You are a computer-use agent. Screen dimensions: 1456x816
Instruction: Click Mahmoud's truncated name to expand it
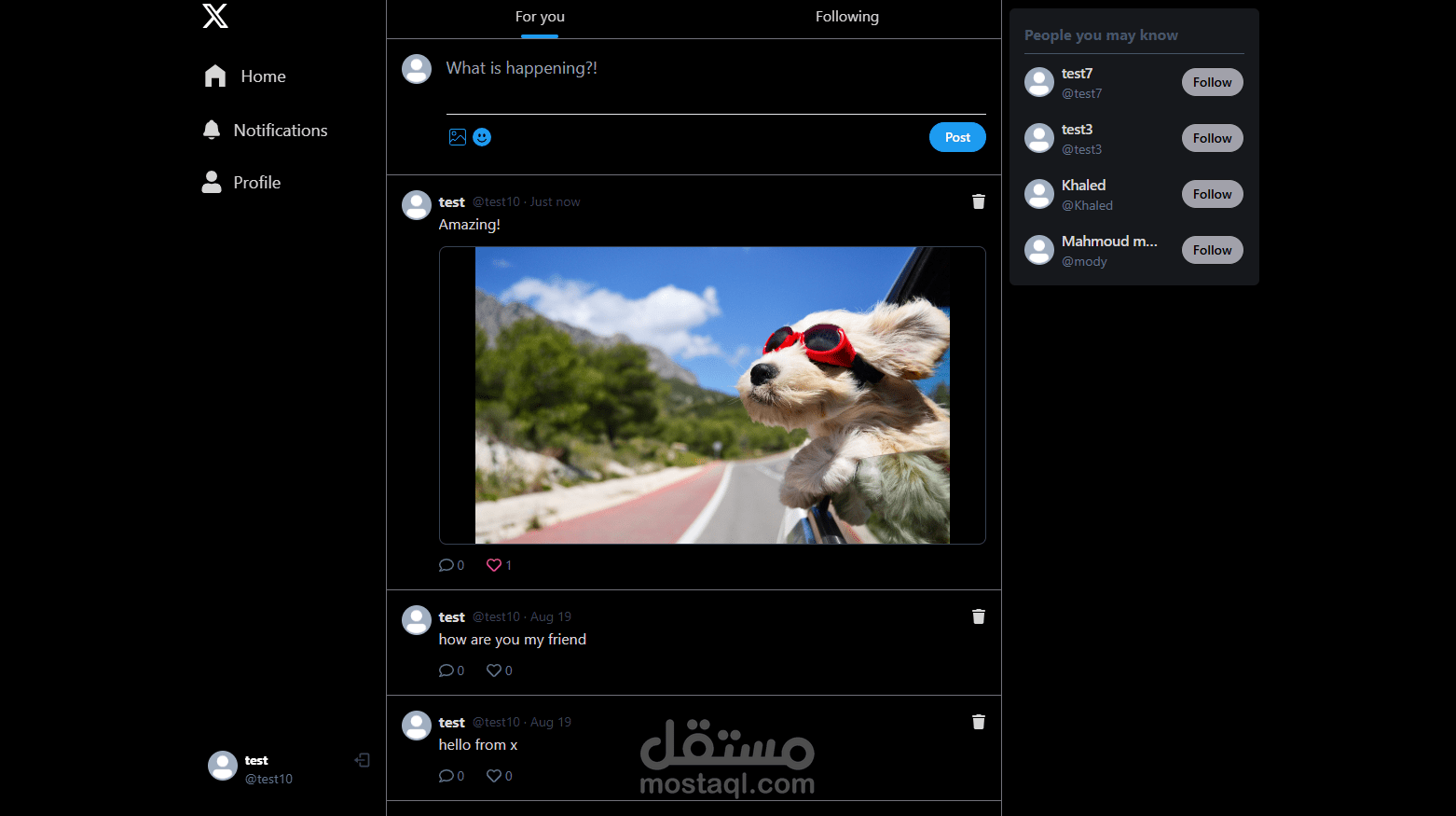[x=1109, y=241]
